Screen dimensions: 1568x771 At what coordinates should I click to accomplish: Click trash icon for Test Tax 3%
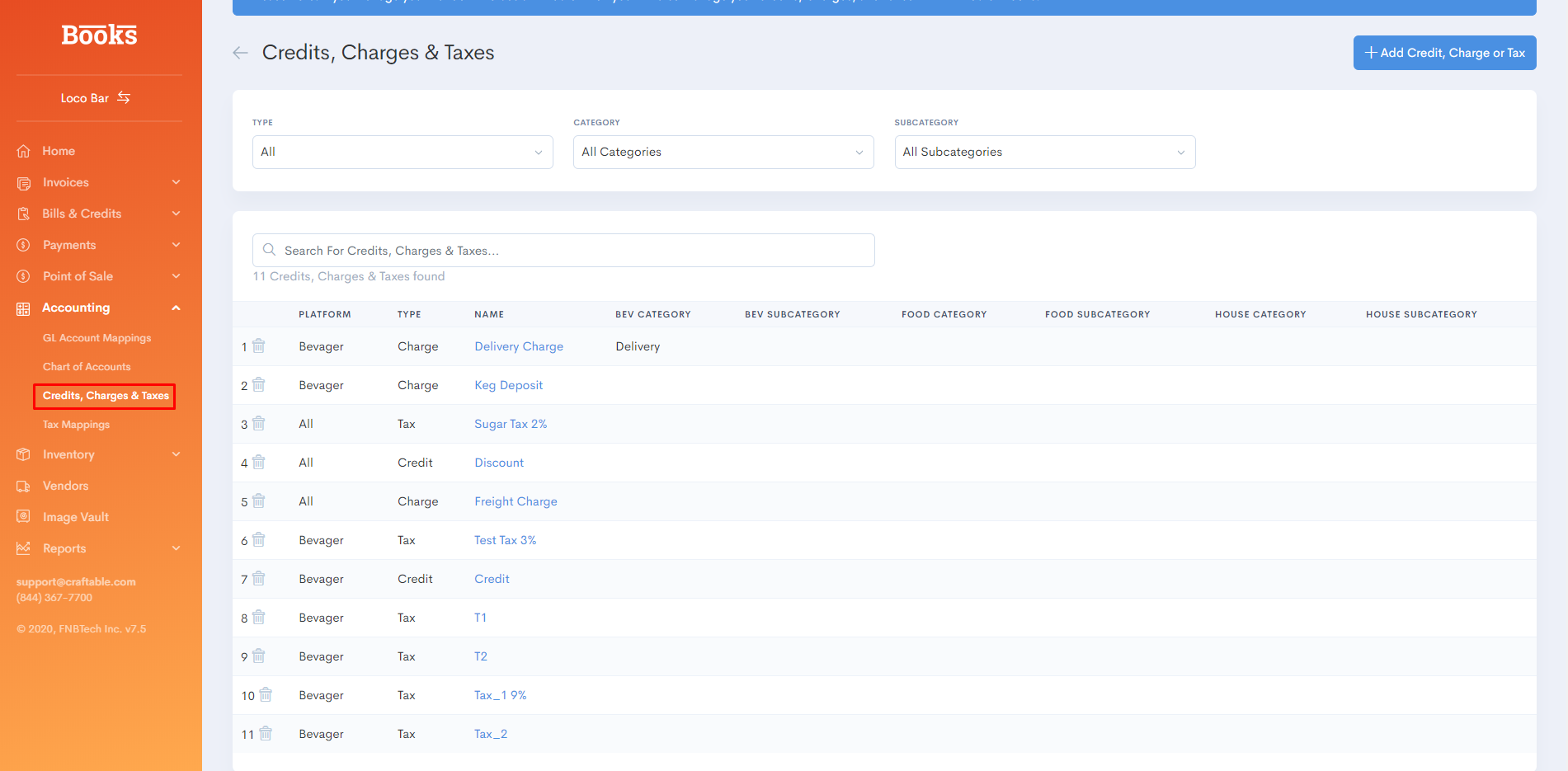coord(259,539)
